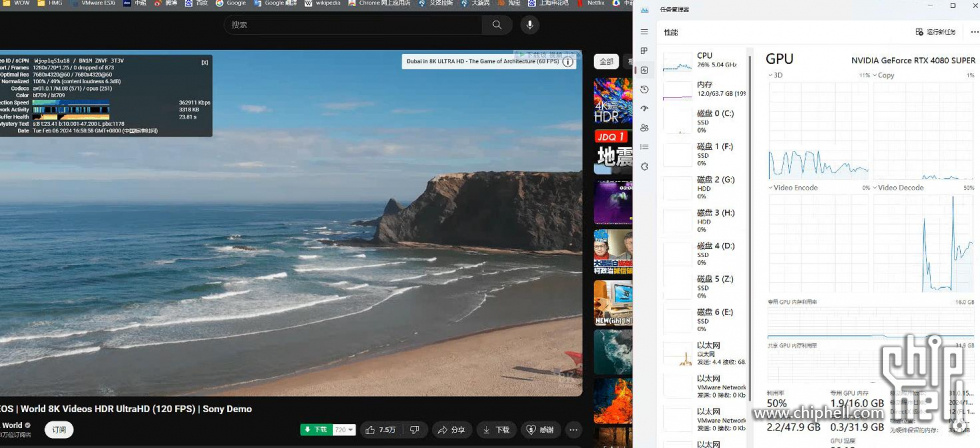Open the Netflix bookmark
This screenshot has width=980, height=448.
(x=591, y=3)
